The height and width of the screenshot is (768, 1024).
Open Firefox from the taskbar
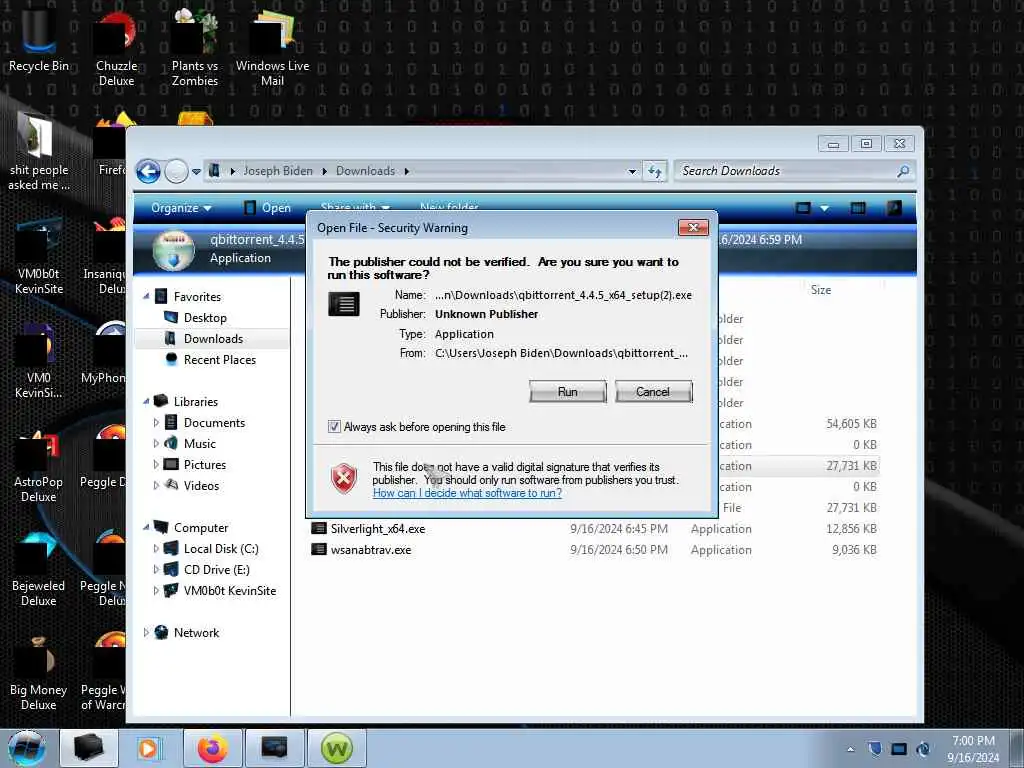213,748
